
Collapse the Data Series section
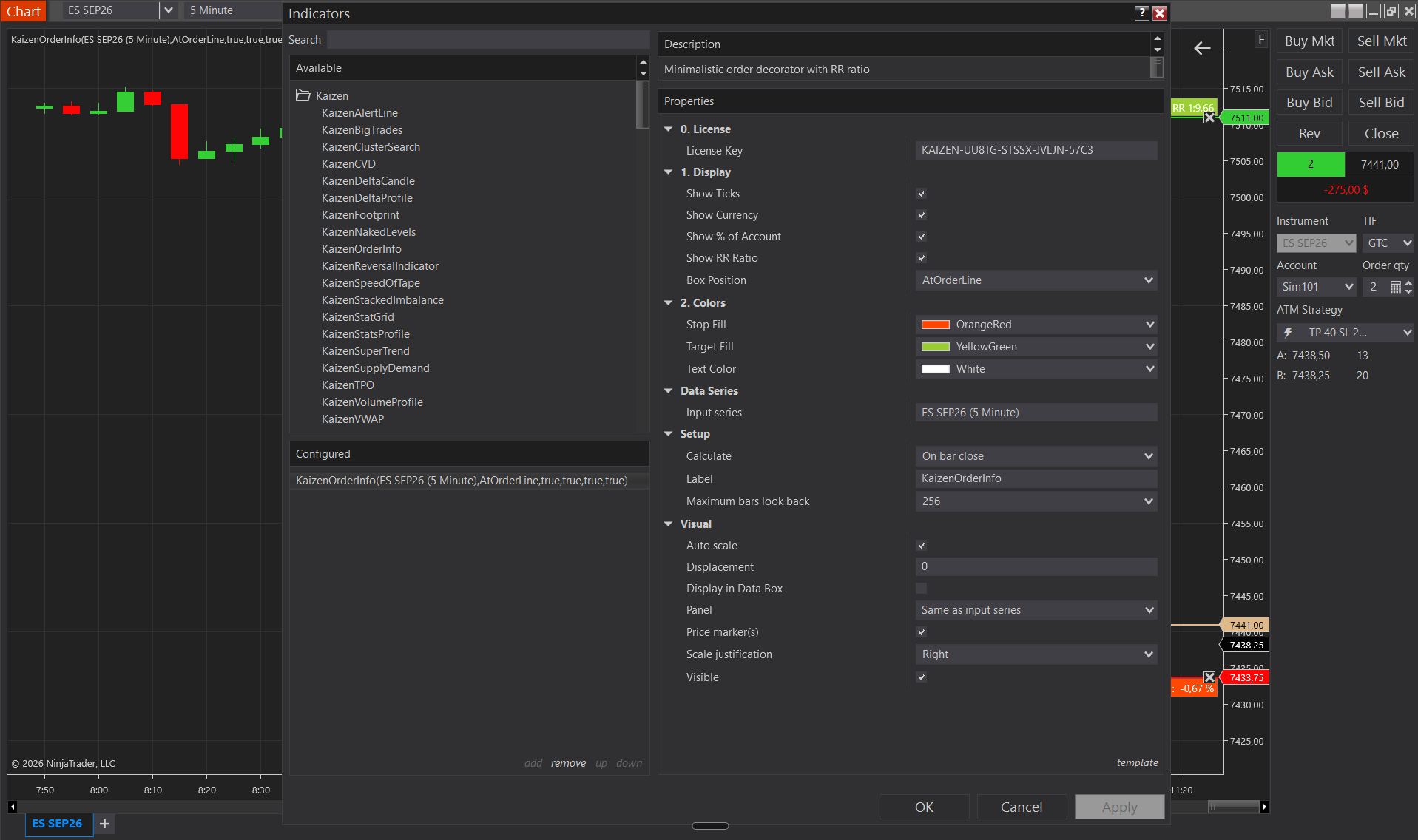point(668,391)
